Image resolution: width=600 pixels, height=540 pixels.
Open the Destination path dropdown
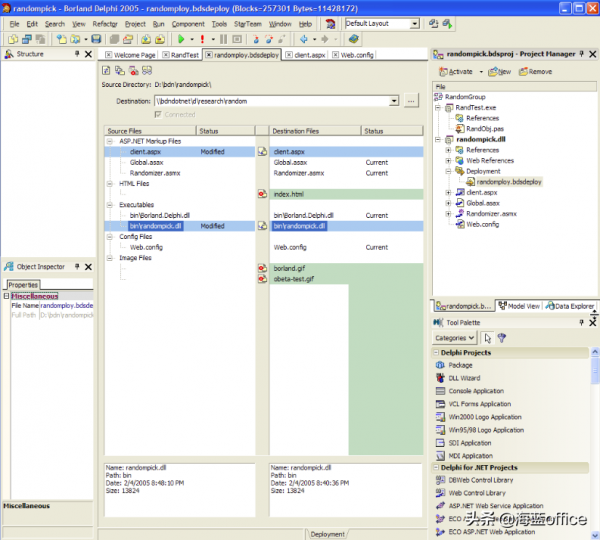(394, 101)
